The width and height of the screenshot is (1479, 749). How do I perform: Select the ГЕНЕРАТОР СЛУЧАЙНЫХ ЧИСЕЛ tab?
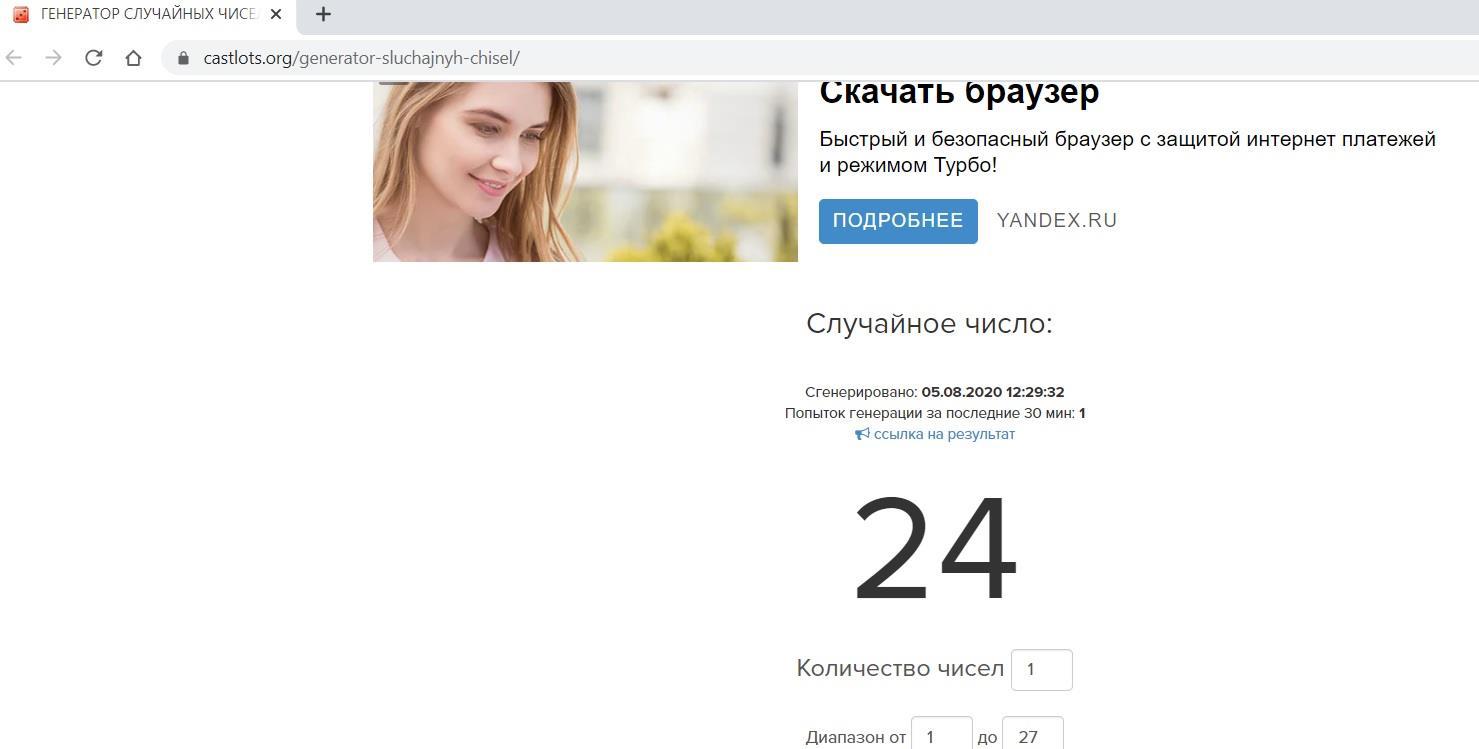pyautogui.click(x=148, y=14)
